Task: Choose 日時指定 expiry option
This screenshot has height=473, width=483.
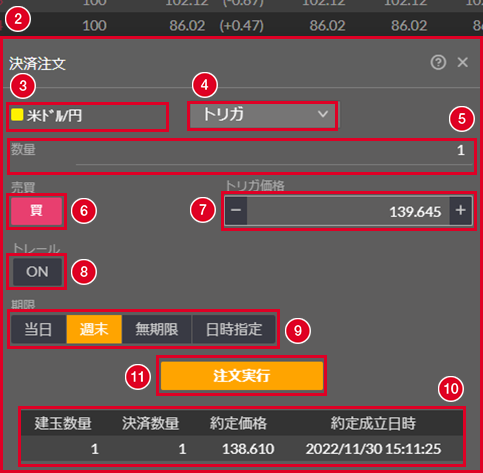Action: click(234, 329)
